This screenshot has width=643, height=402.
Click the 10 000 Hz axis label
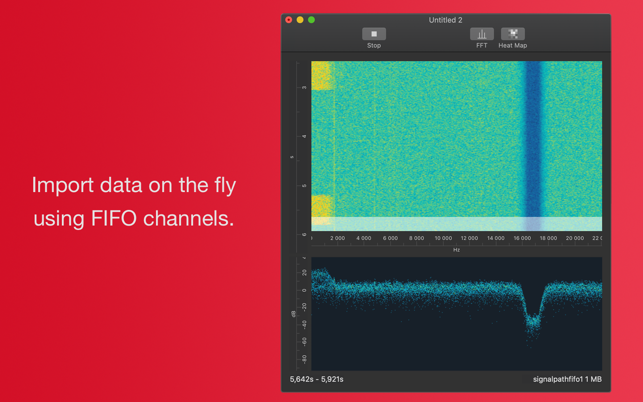pyautogui.click(x=443, y=238)
